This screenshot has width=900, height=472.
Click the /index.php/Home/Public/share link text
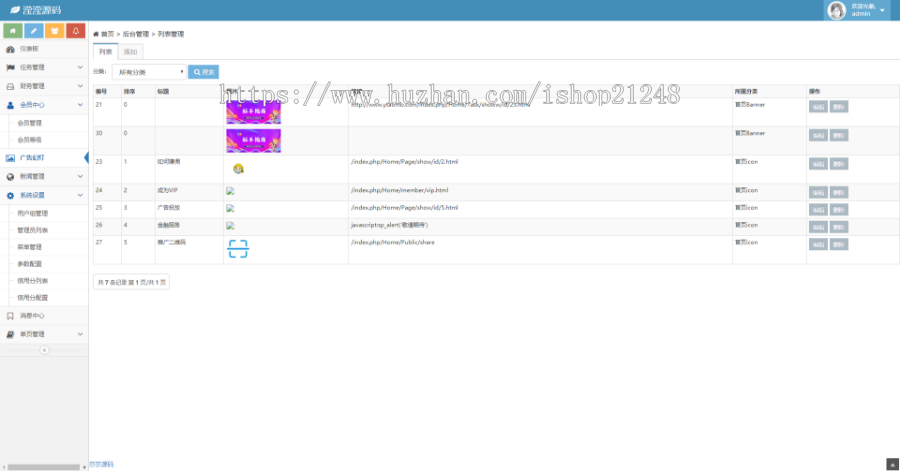coord(393,242)
